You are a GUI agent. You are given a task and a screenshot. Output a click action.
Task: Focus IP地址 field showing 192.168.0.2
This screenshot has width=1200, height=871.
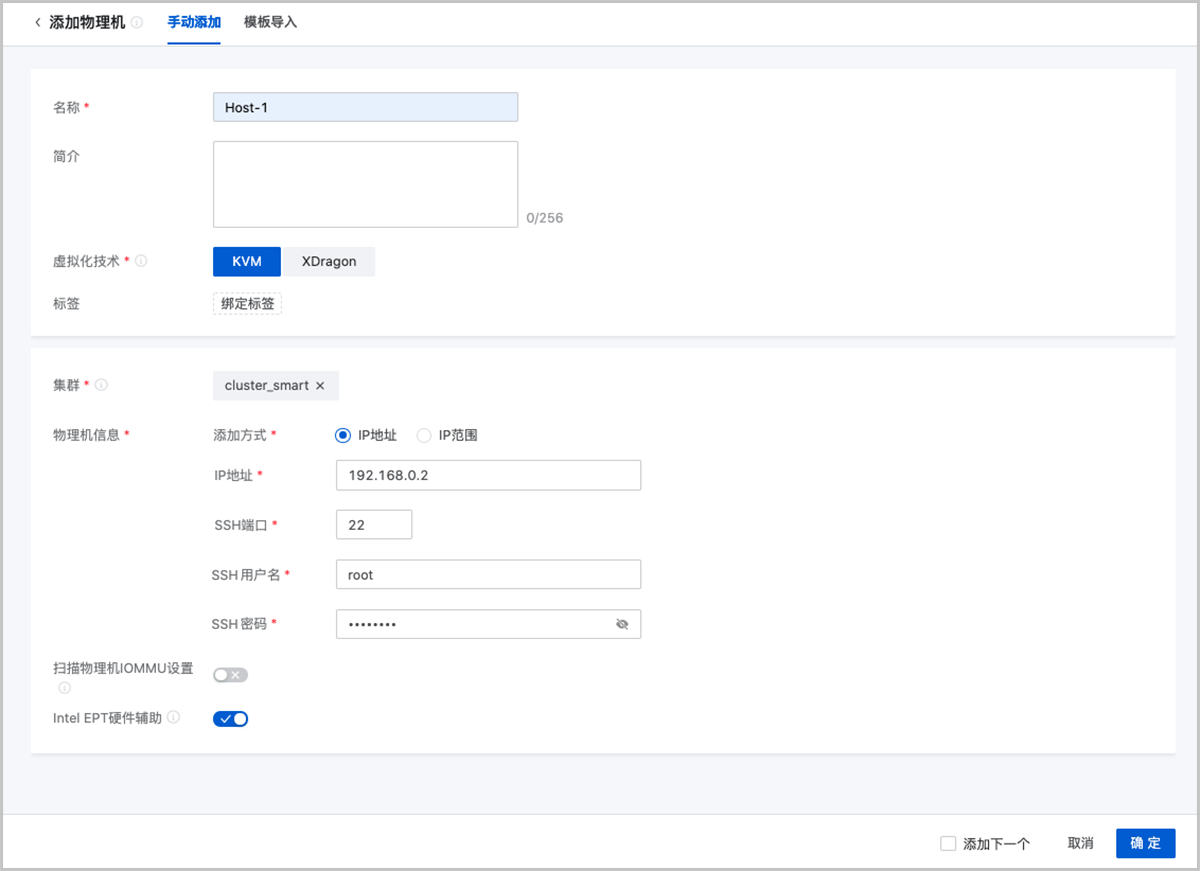click(488, 475)
